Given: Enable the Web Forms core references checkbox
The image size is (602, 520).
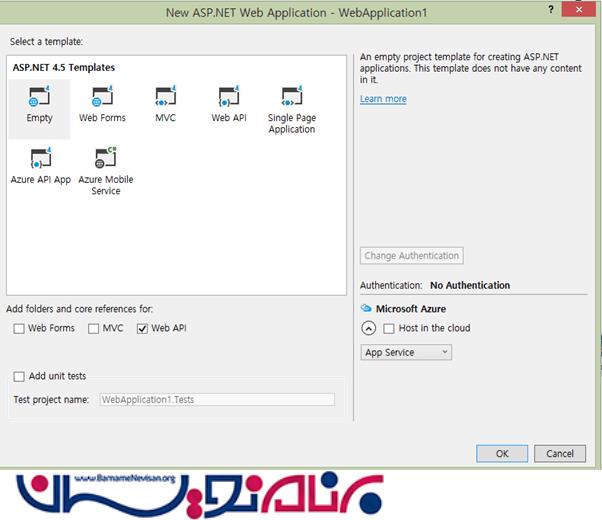Looking at the screenshot, I should 19,328.
